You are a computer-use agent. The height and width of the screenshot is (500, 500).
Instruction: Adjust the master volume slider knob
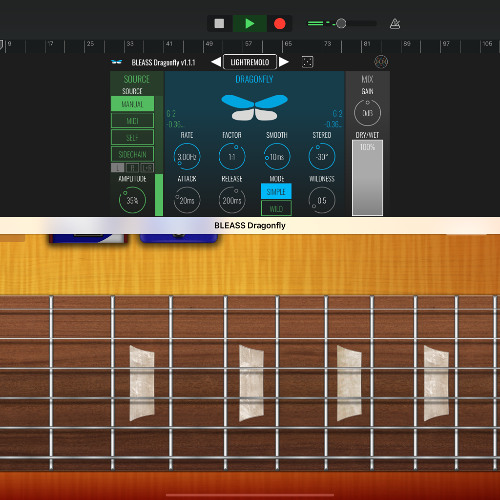click(341, 23)
